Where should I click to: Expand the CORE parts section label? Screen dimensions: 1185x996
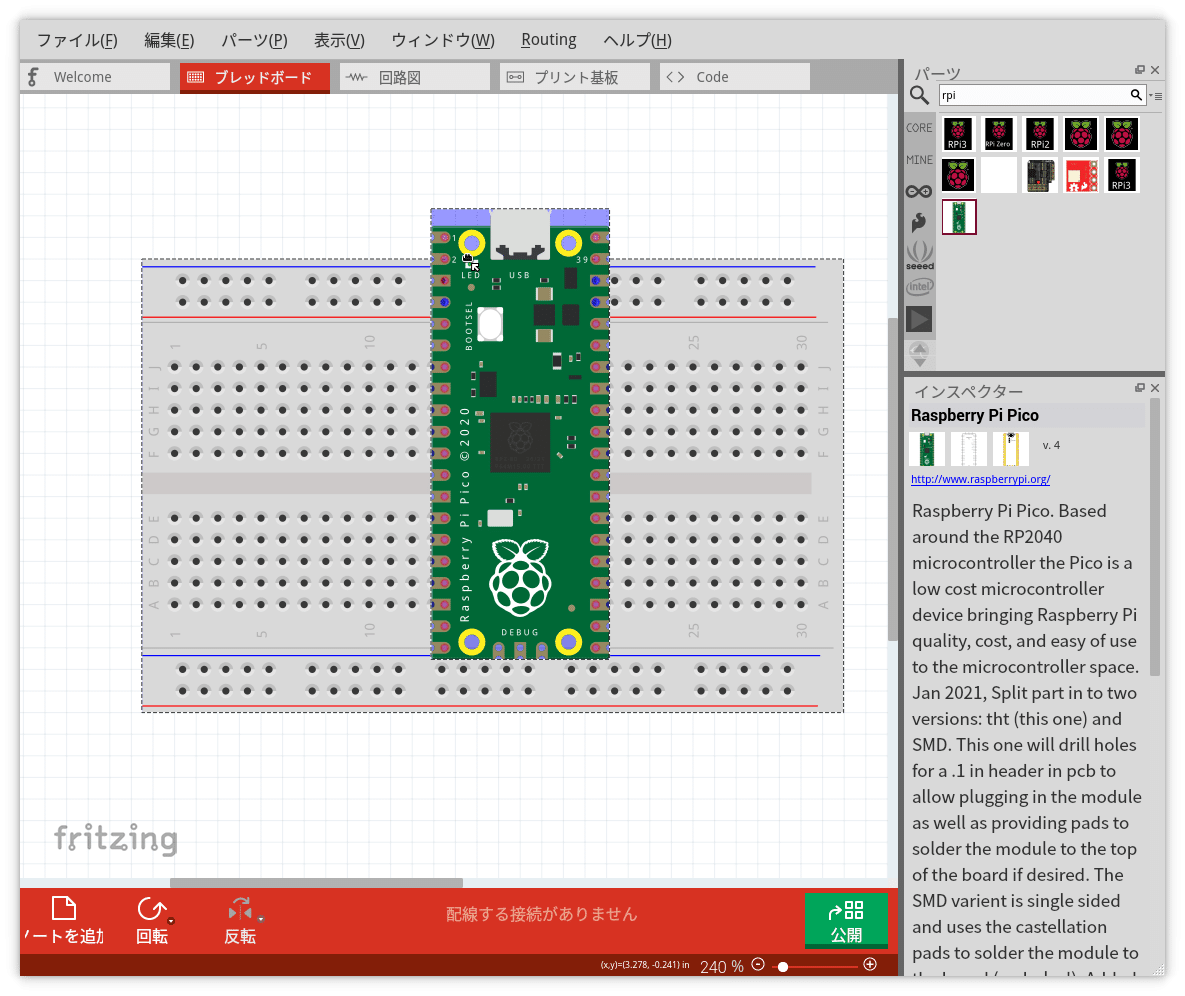click(919, 128)
